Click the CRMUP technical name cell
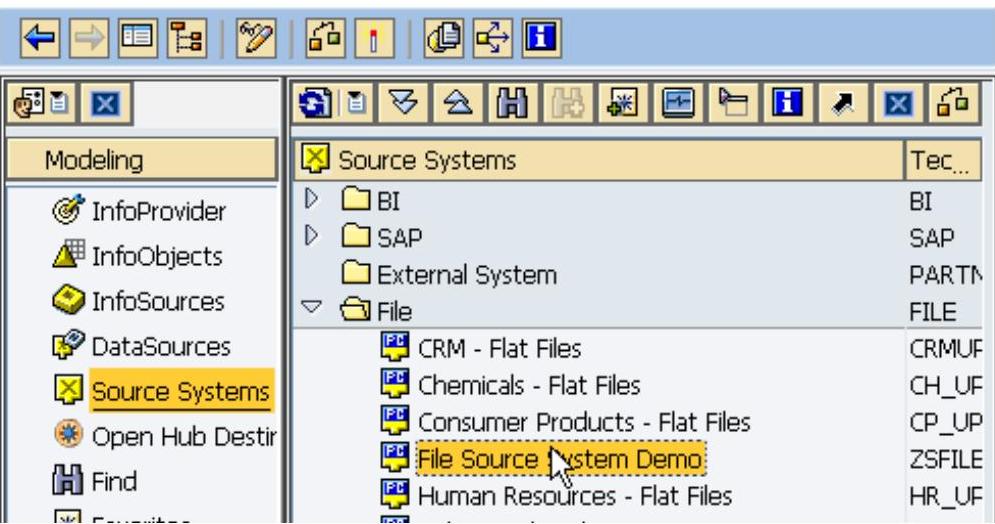 [944, 348]
